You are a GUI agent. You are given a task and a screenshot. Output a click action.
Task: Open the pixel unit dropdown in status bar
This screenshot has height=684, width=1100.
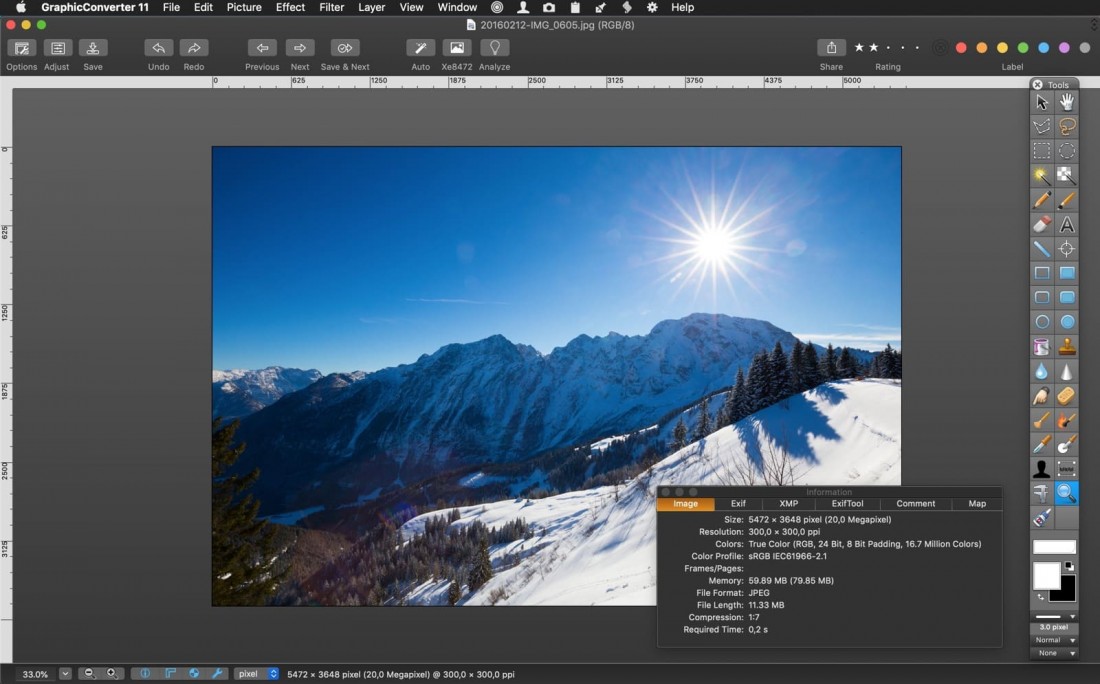coord(256,673)
